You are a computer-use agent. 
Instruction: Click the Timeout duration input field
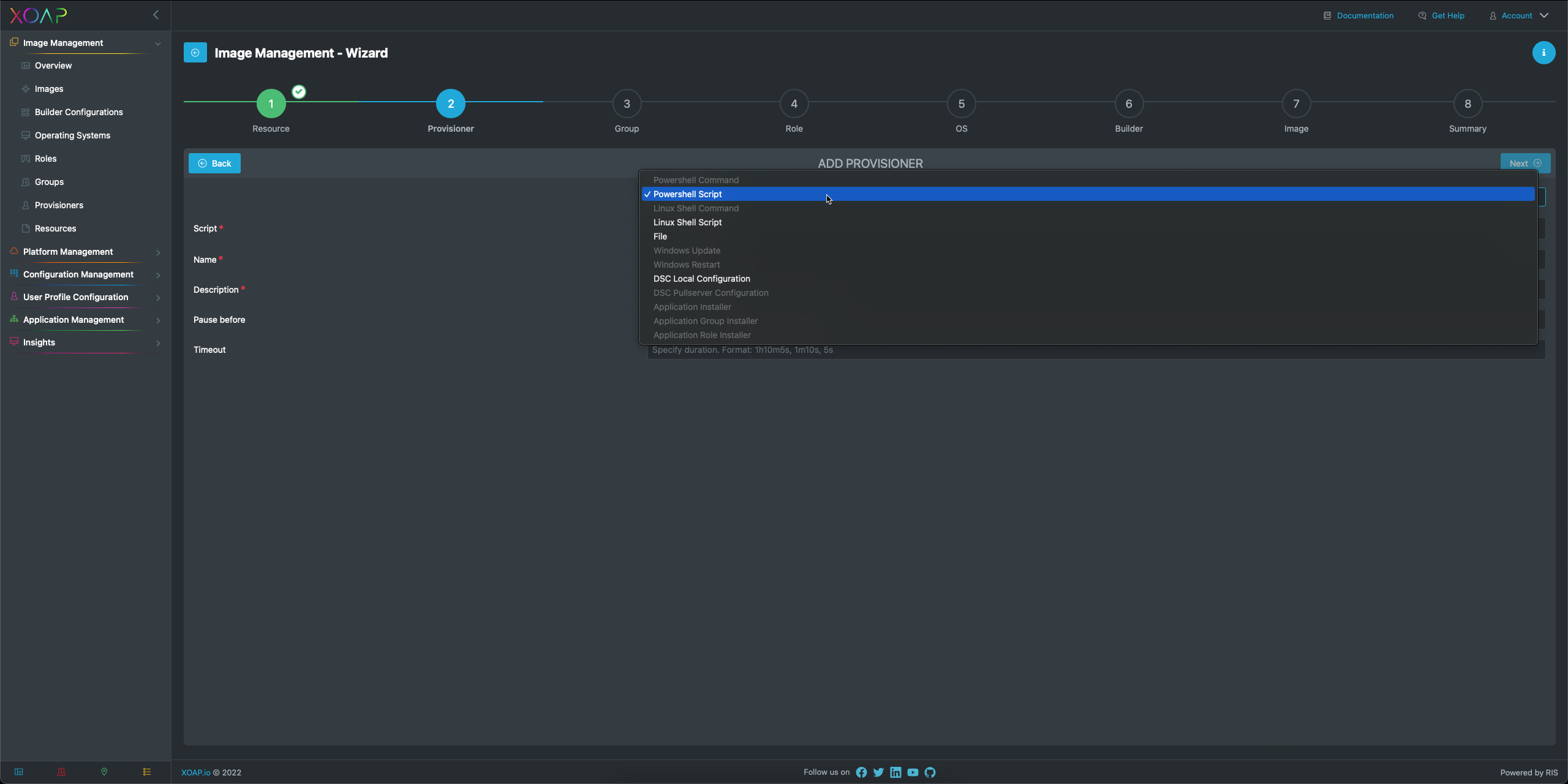pos(1096,350)
